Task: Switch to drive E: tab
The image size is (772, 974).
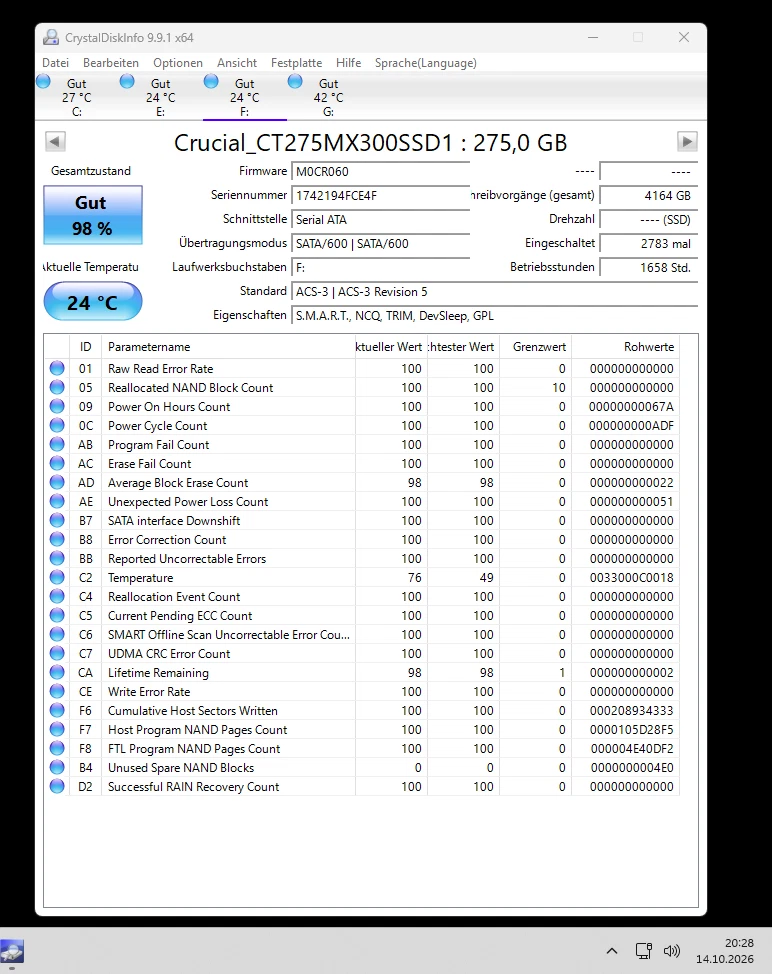Action: click(160, 97)
